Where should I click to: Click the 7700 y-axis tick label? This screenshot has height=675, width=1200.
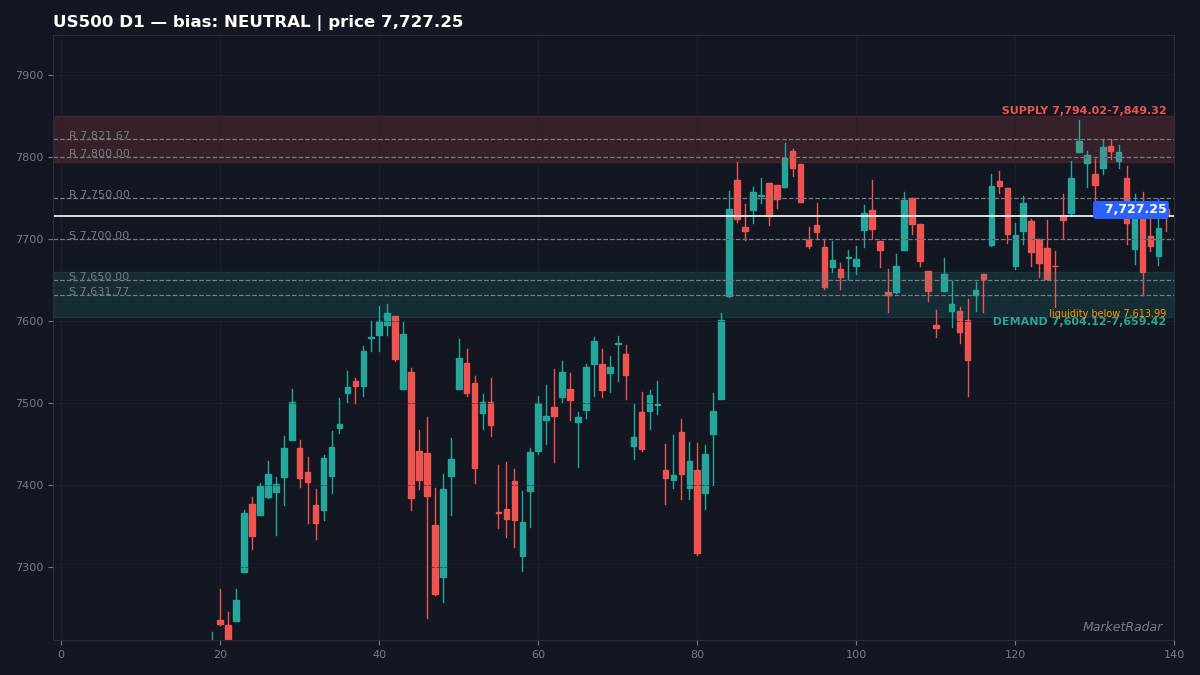coord(30,240)
